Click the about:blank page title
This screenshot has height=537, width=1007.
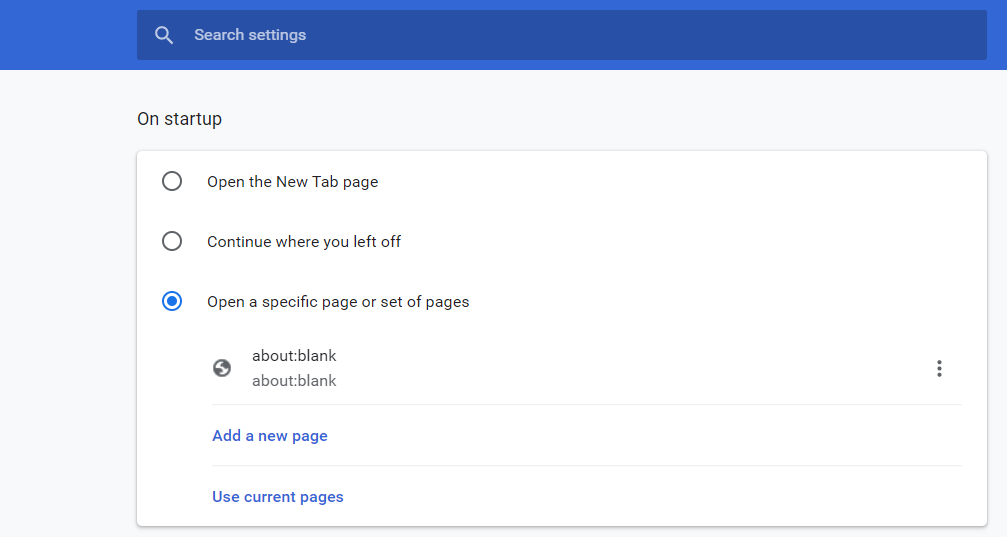click(294, 356)
